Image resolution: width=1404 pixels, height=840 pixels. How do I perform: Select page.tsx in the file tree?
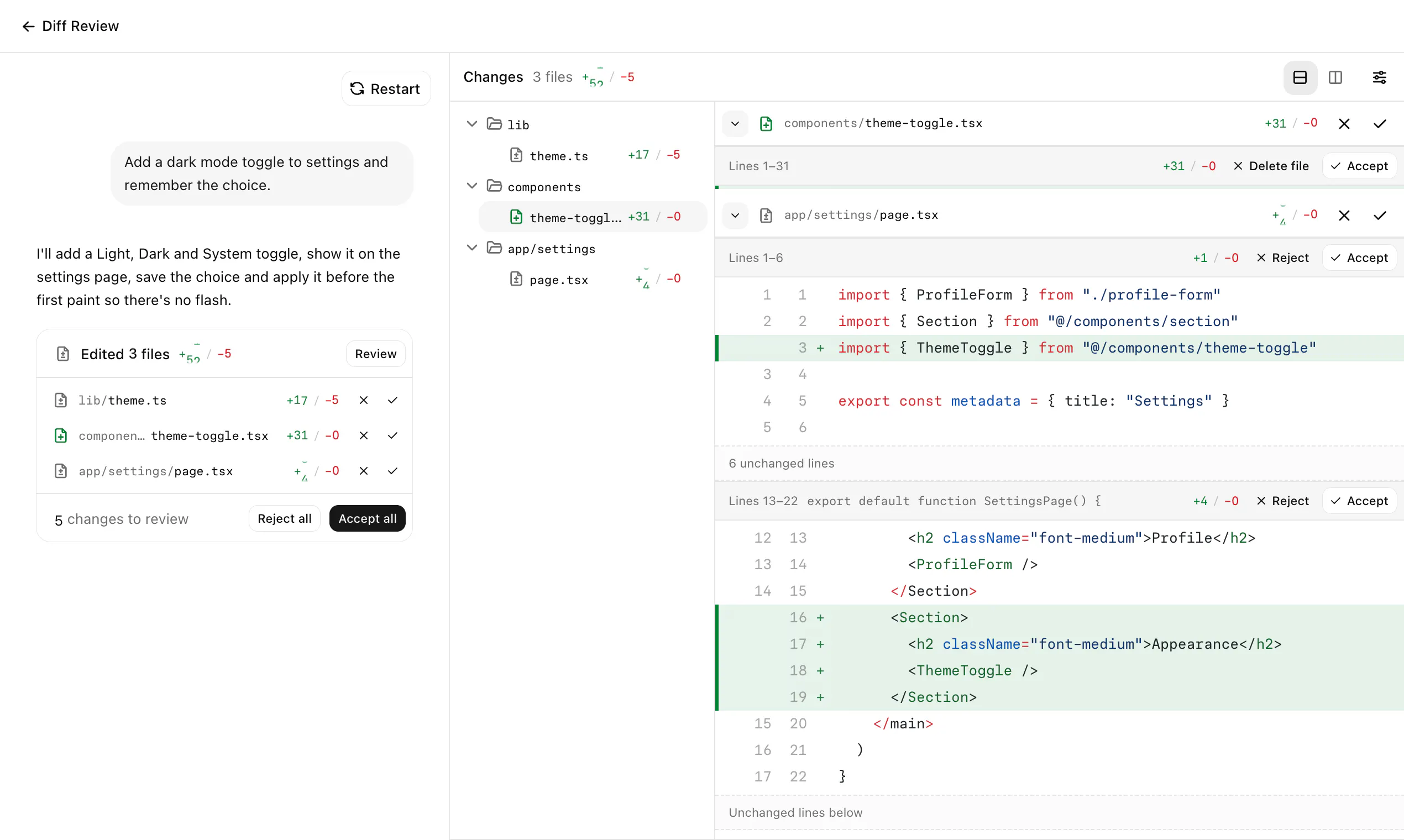(x=593, y=279)
